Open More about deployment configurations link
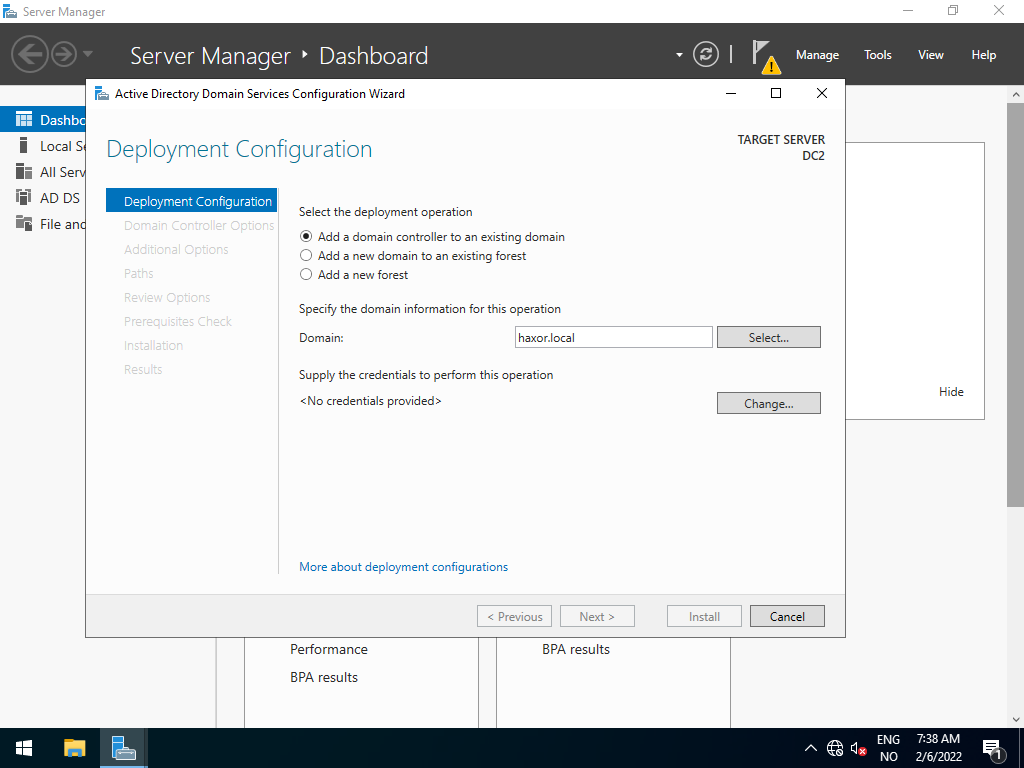Viewport: 1024px width, 768px height. click(x=403, y=567)
